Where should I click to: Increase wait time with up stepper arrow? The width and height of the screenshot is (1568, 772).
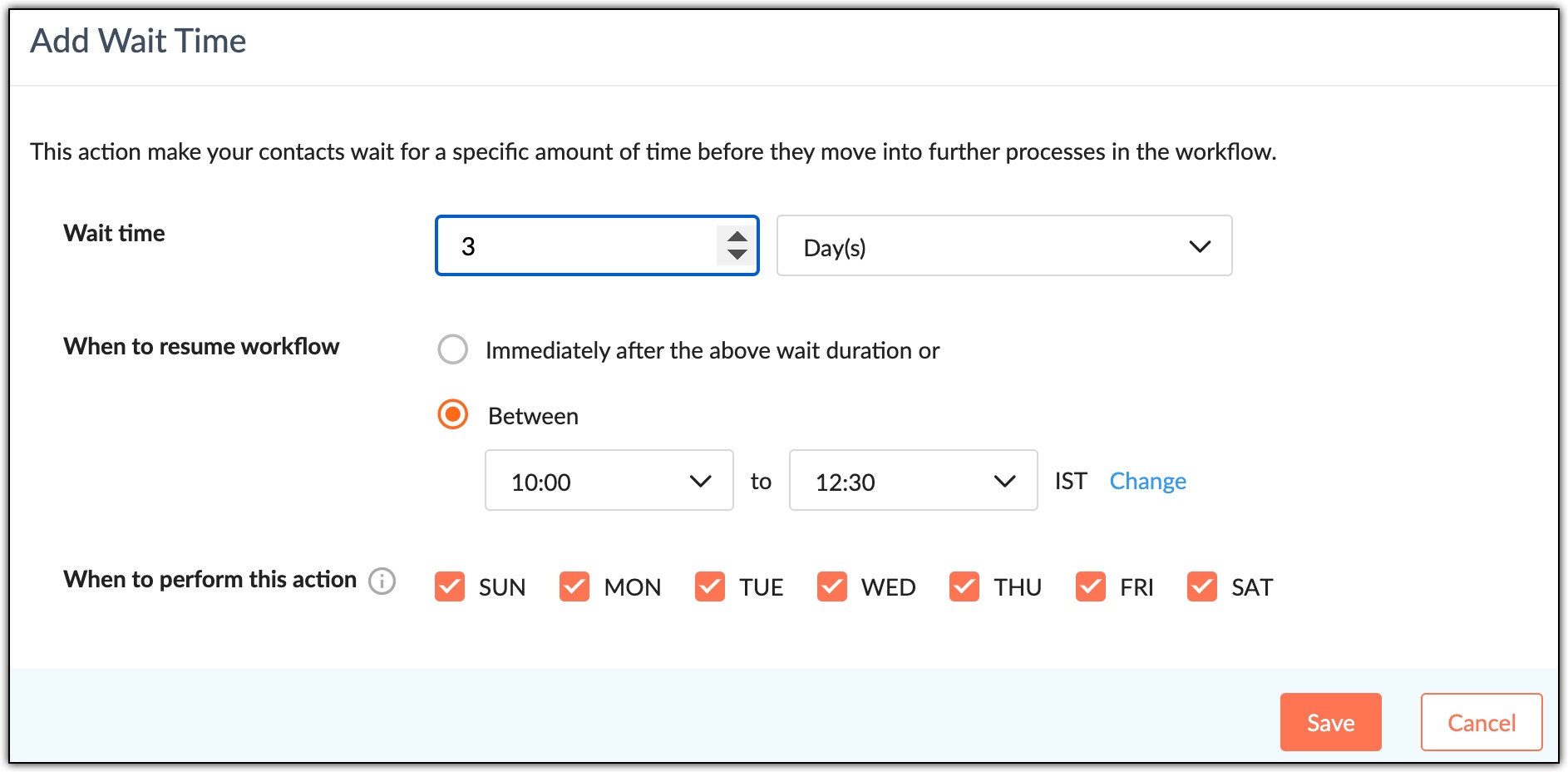[x=737, y=237]
